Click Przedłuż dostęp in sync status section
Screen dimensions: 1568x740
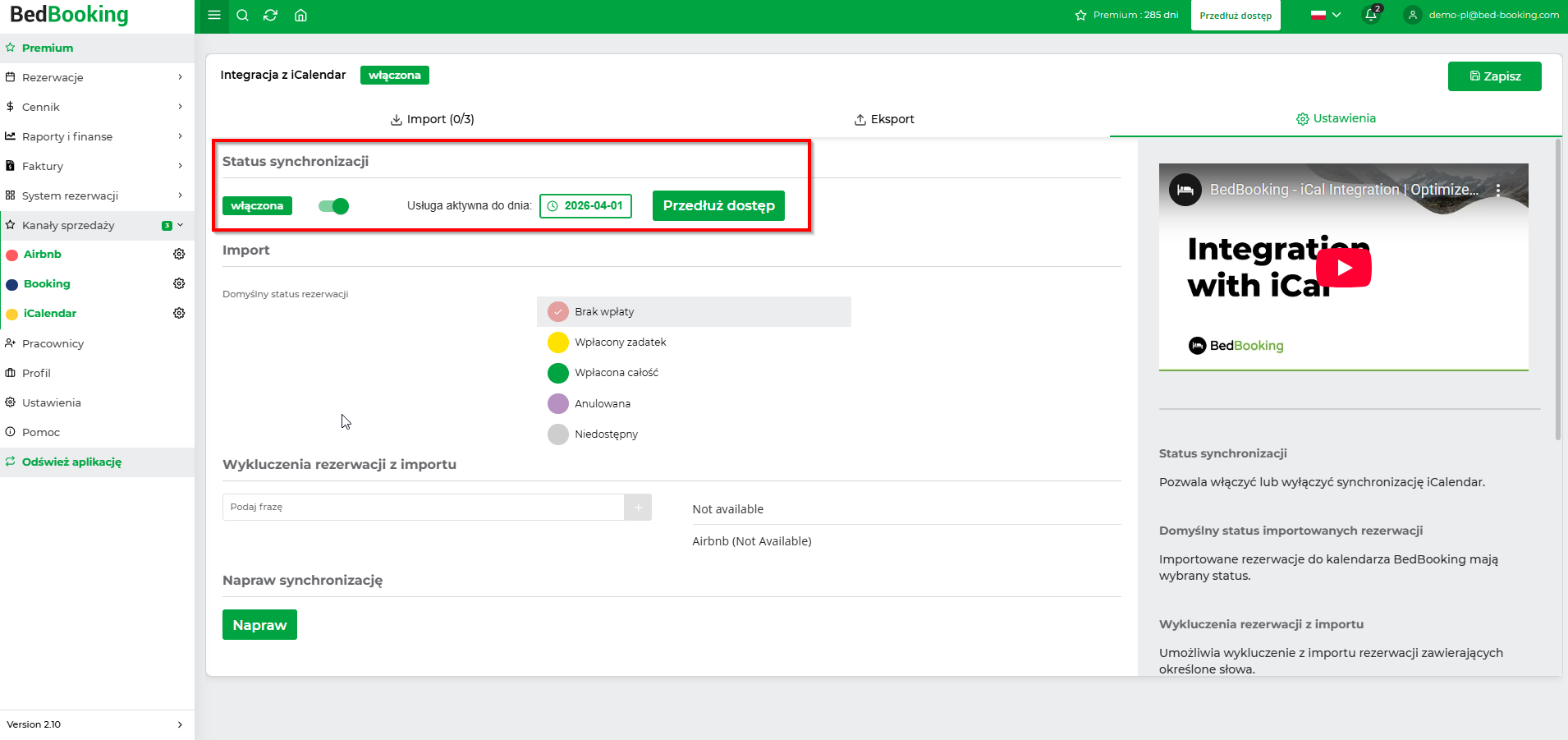pos(718,206)
